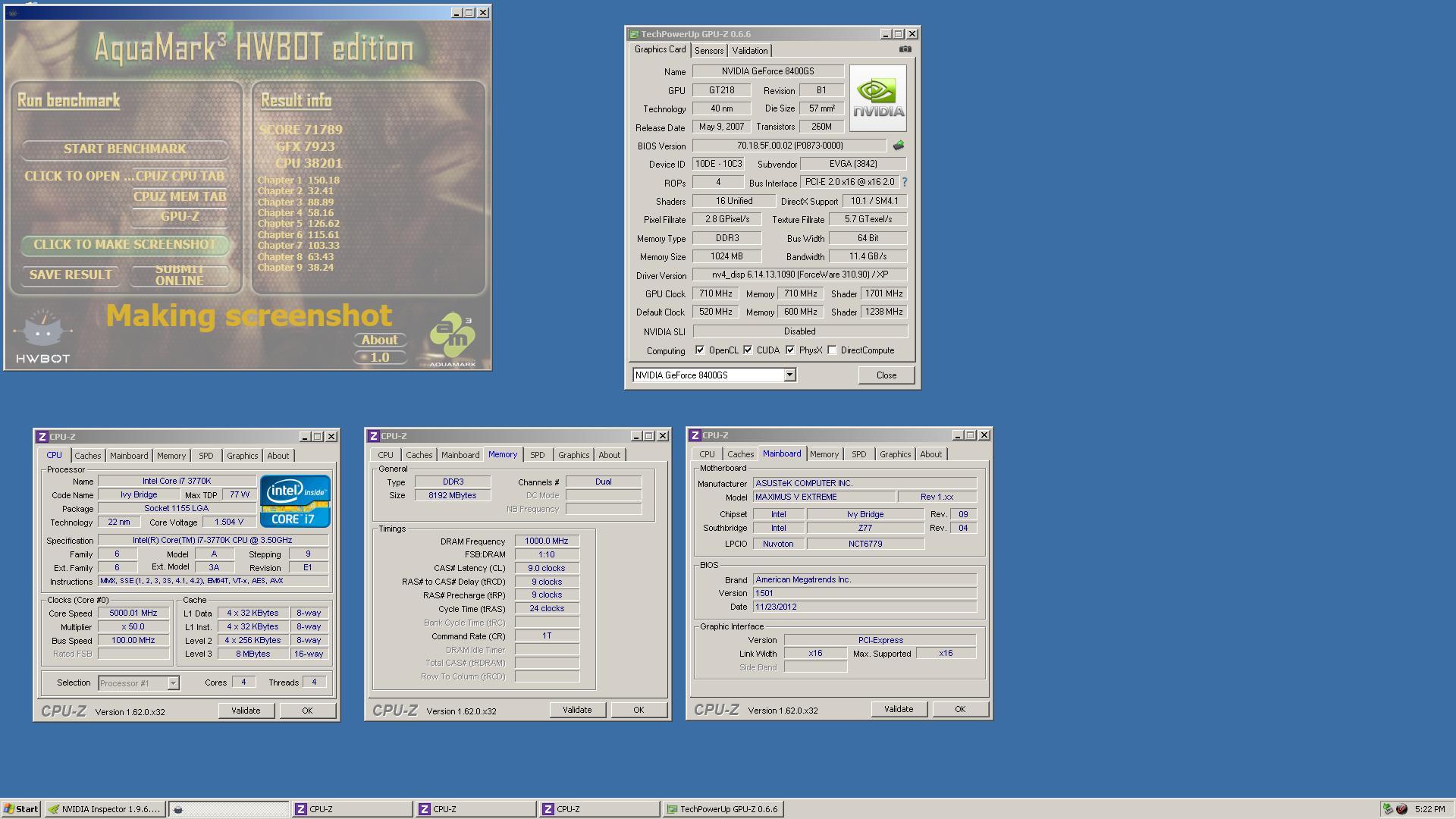Click Close in the GPU-Z window
Viewport: 1456px width, 819px height.
point(886,375)
